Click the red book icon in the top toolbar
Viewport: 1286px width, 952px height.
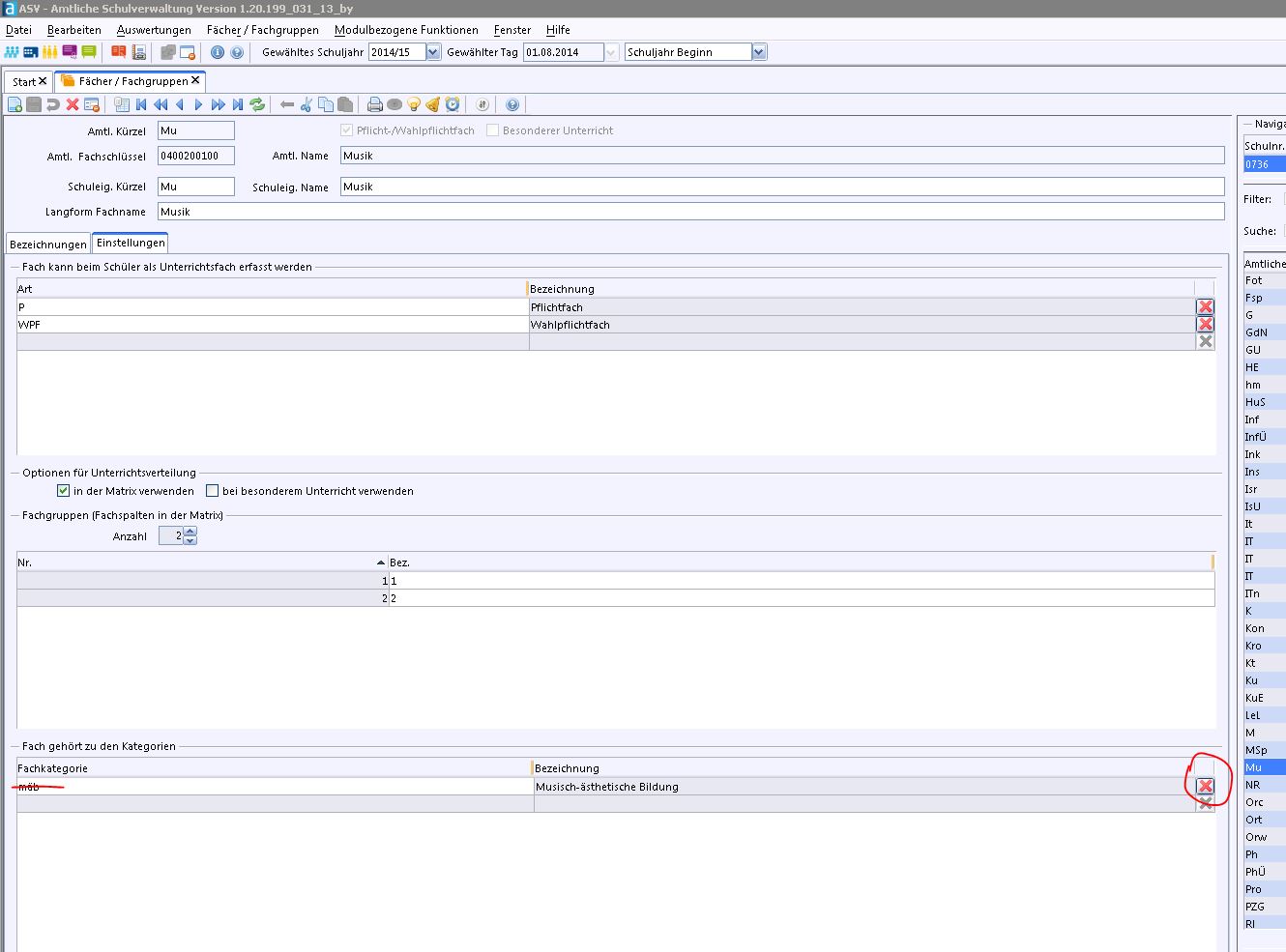click(x=119, y=52)
